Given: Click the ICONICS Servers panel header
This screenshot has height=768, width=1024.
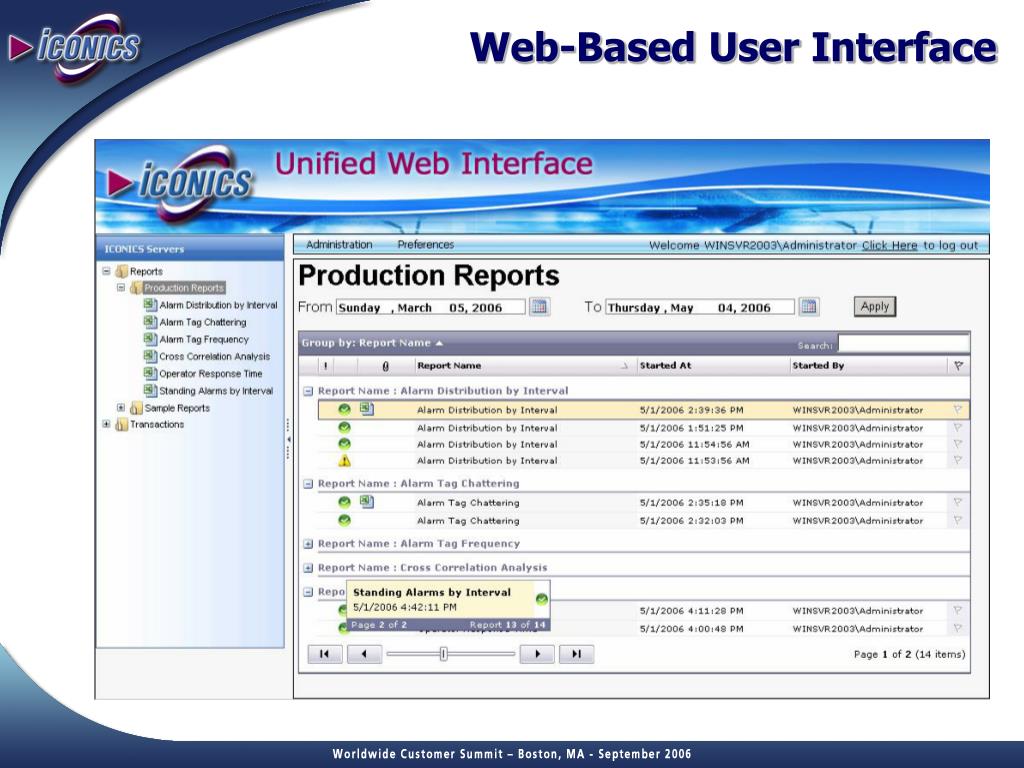Looking at the screenshot, I should 190,249.
